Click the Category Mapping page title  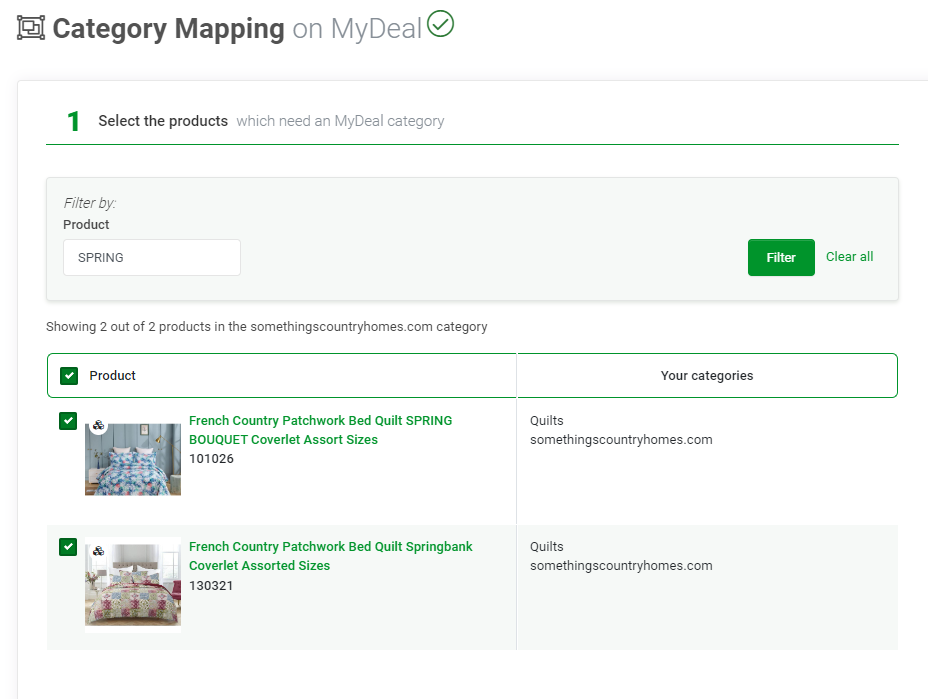click(x=169, y=28)
